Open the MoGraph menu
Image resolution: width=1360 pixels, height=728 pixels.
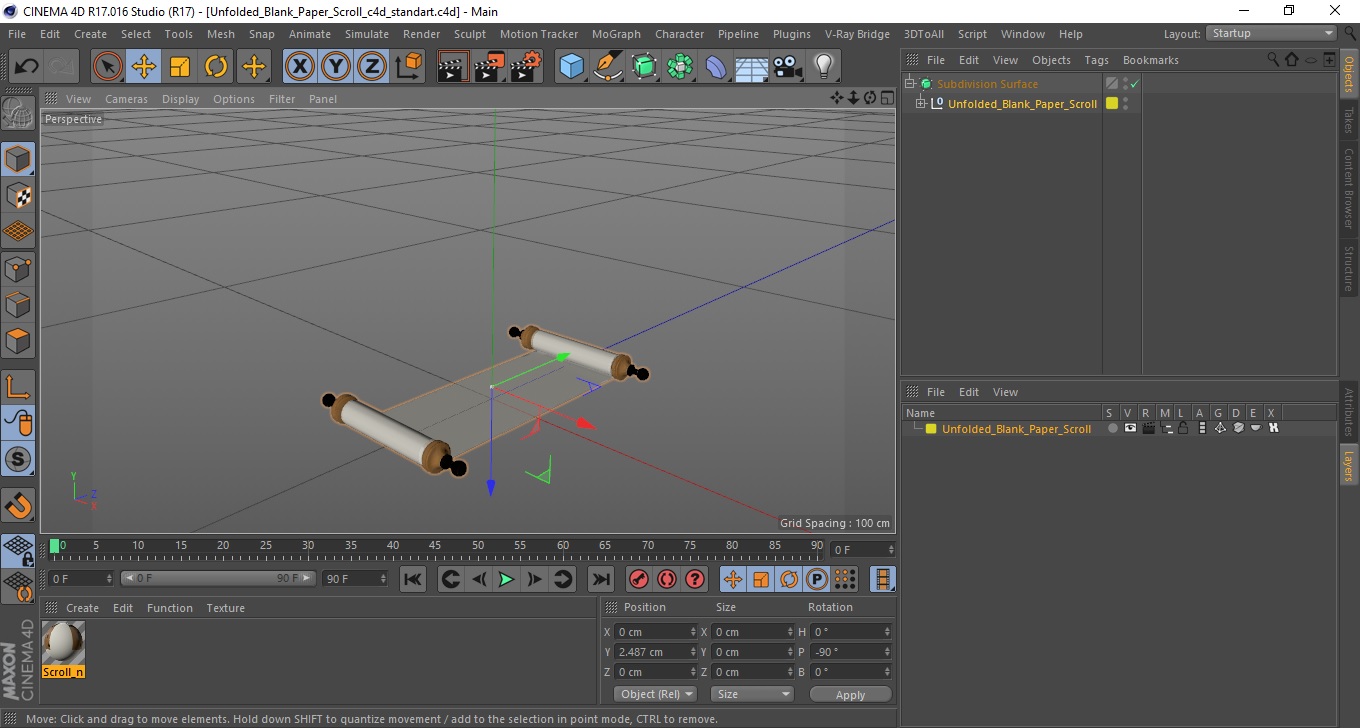tap(616, 34)
